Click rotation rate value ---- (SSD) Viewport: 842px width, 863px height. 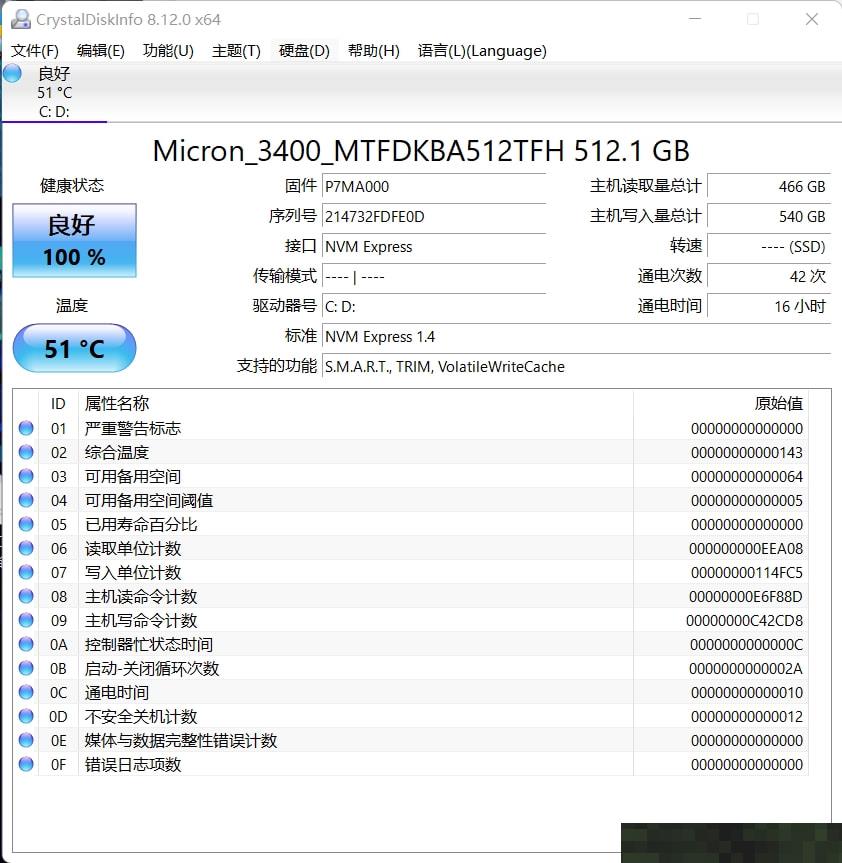click(769, 246)
